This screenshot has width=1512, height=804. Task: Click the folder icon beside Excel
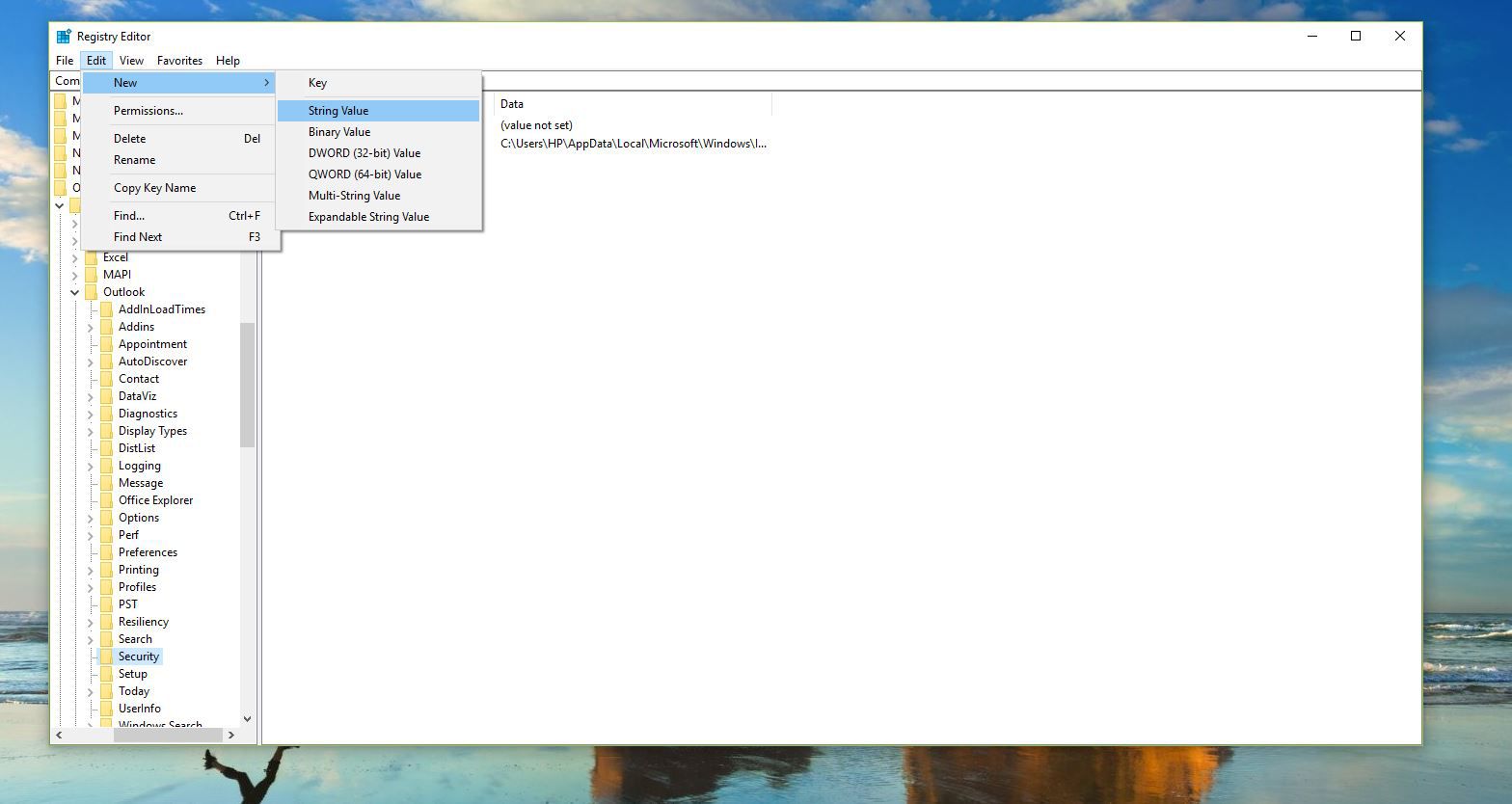click(91, 257)
